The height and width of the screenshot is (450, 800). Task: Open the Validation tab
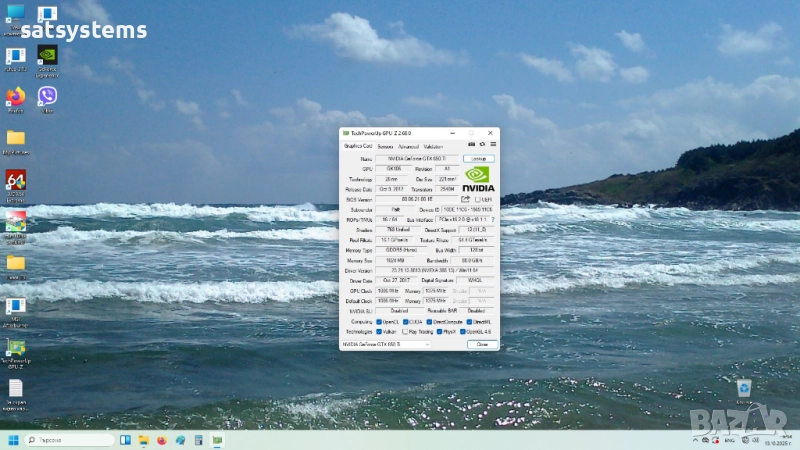click(x=433, y=146)
